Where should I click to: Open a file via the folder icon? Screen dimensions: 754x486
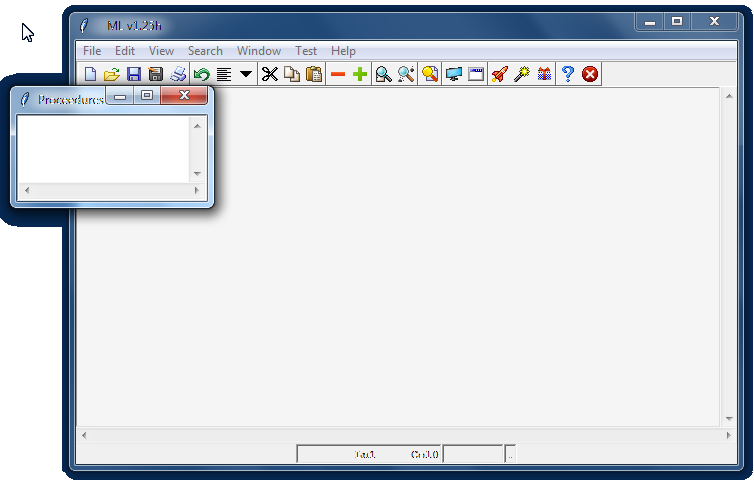(112, 74)
